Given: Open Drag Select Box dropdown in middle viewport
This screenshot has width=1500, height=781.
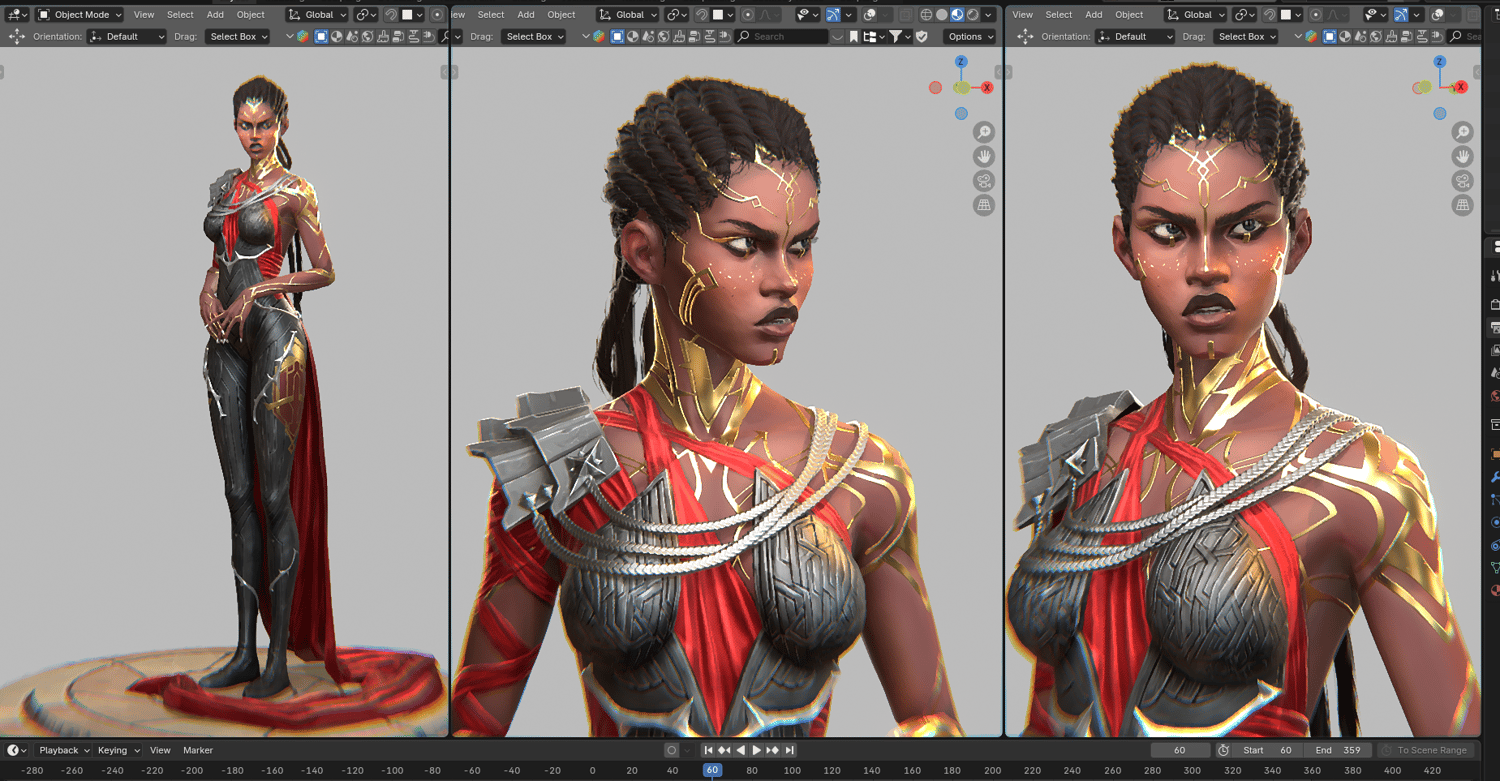Looking at the screenshot, I should click(533, 36).
